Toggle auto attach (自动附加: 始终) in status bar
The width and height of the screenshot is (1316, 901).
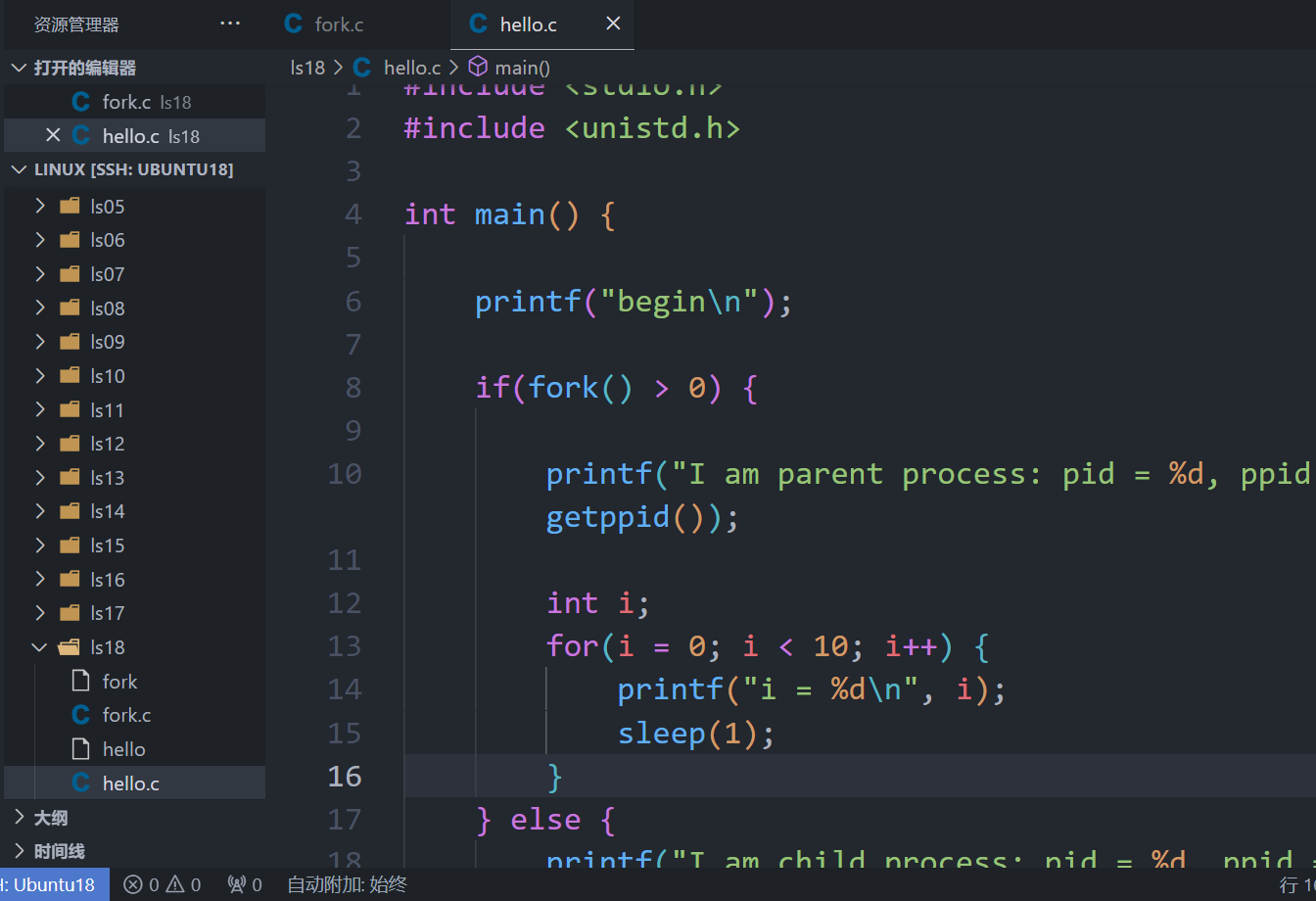(x=347, y=884)
